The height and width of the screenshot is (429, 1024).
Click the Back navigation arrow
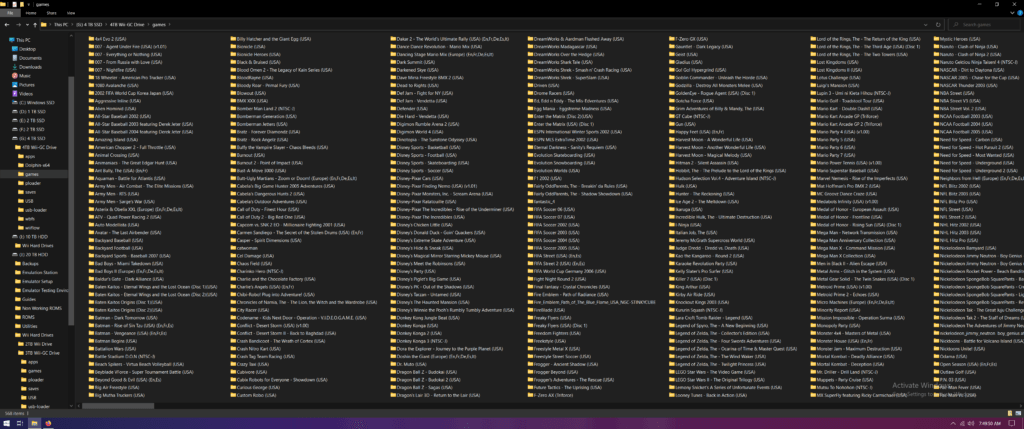7,25
